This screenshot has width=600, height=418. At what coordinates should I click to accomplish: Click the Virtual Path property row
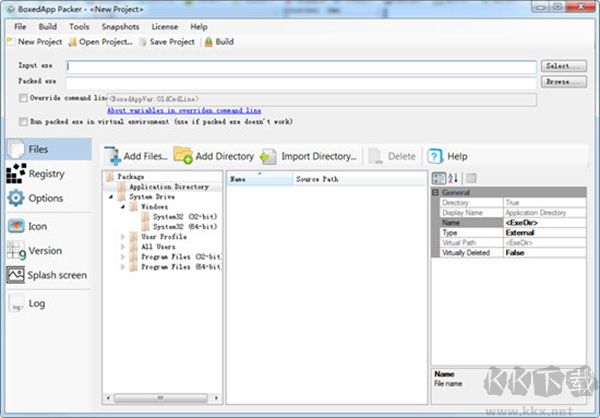[513, 243]
